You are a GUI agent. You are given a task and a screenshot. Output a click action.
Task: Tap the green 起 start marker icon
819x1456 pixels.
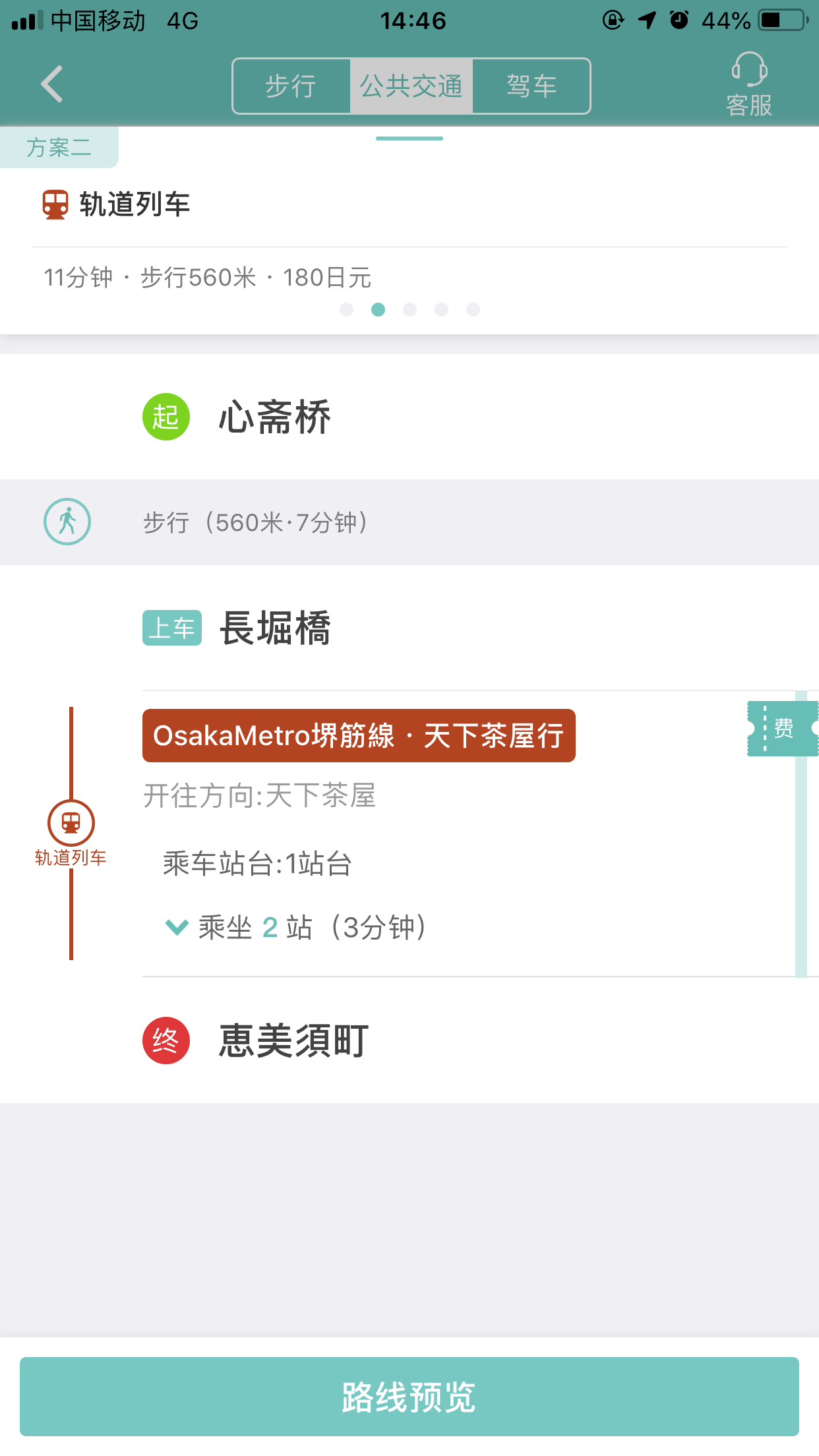coord(166,417)
